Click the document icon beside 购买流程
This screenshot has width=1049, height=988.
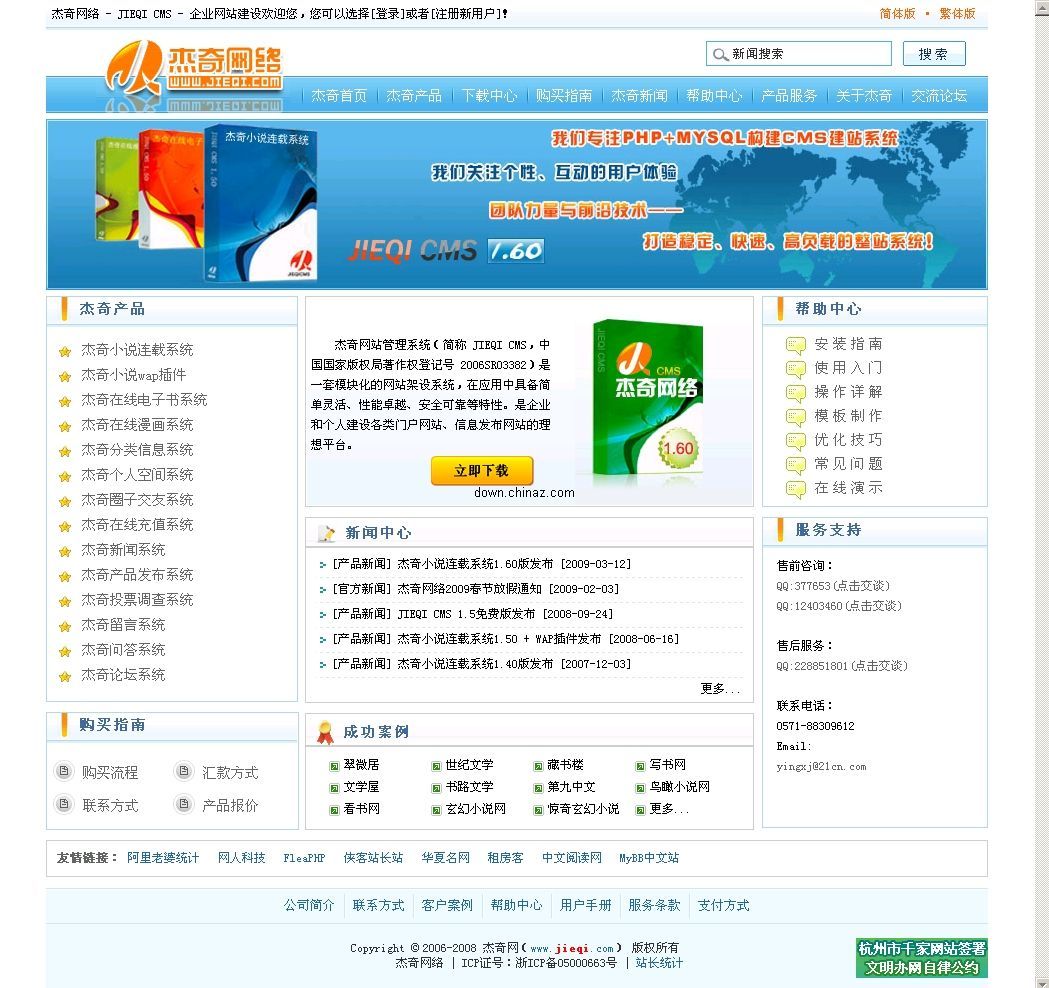click(64, 772)
